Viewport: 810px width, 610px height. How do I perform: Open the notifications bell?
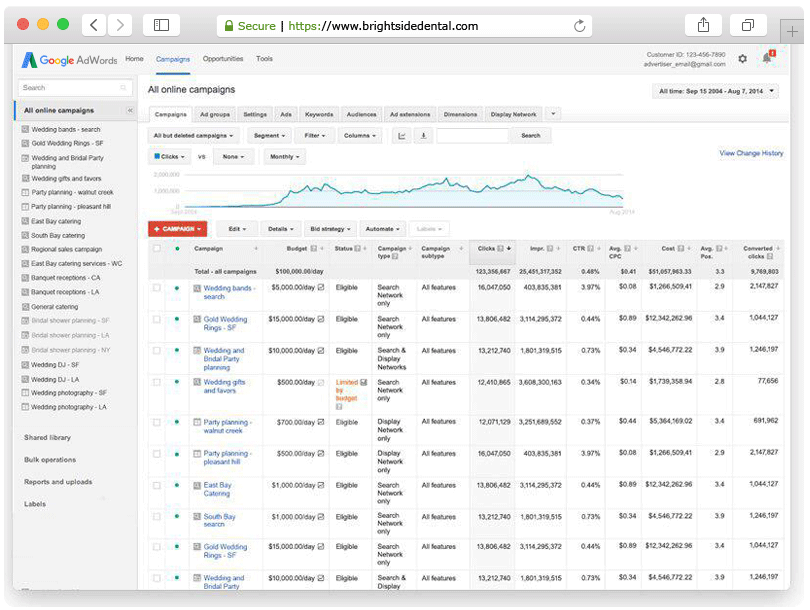click(767, 58)
